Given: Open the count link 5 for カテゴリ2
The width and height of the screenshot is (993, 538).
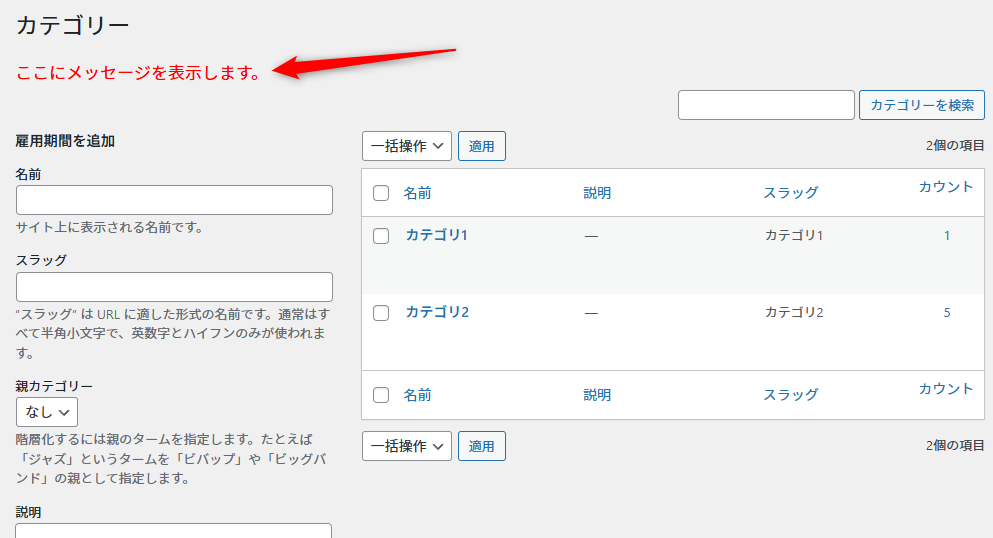Looking at the screenshot, I should [x=947, y=313].
